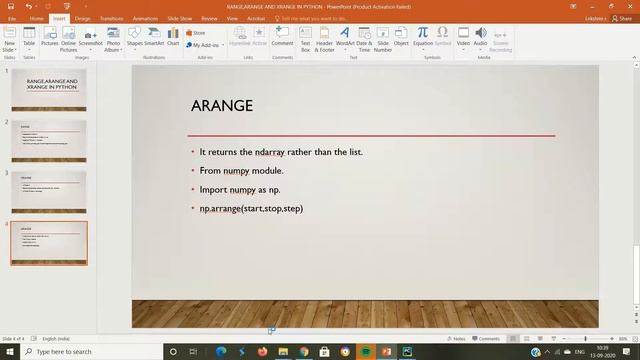Insert a Video
The width and height of the screenshot is (640, 360).
[x=463, y=39]
